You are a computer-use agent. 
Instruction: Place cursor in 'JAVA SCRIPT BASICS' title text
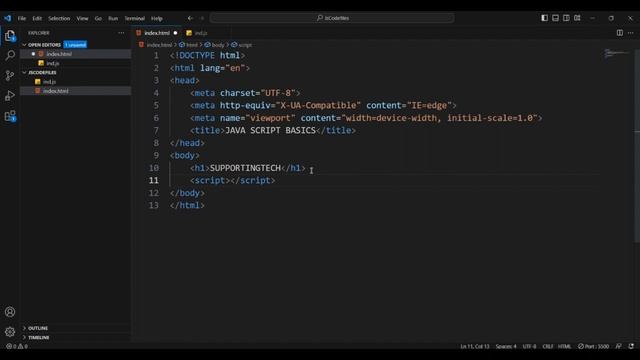pyautogui.click(x=270, y=130)
